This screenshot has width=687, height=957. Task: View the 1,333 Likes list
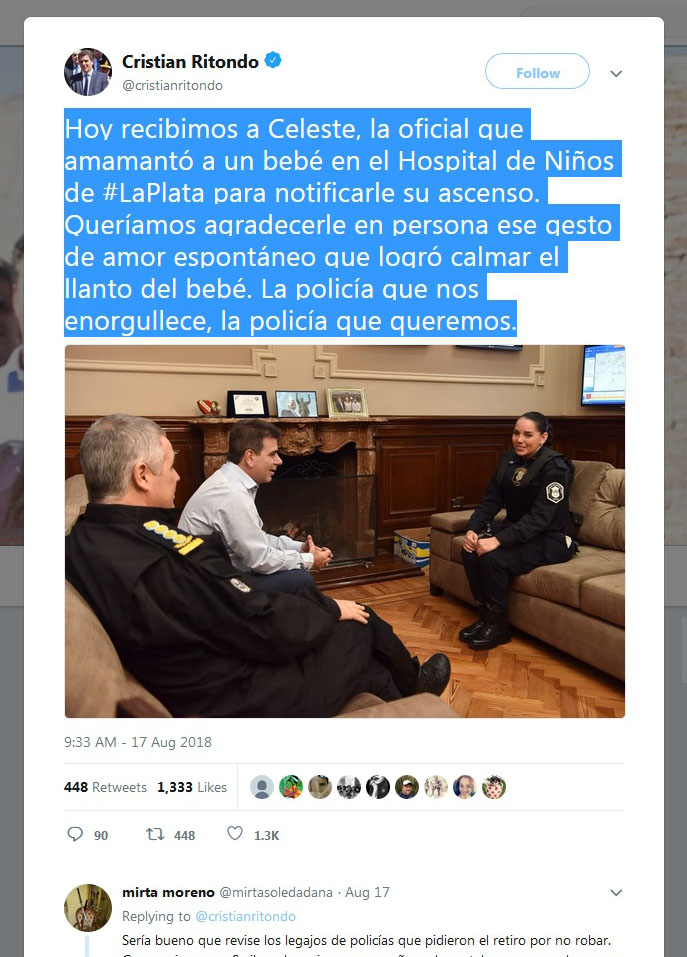tap(192, 787)
